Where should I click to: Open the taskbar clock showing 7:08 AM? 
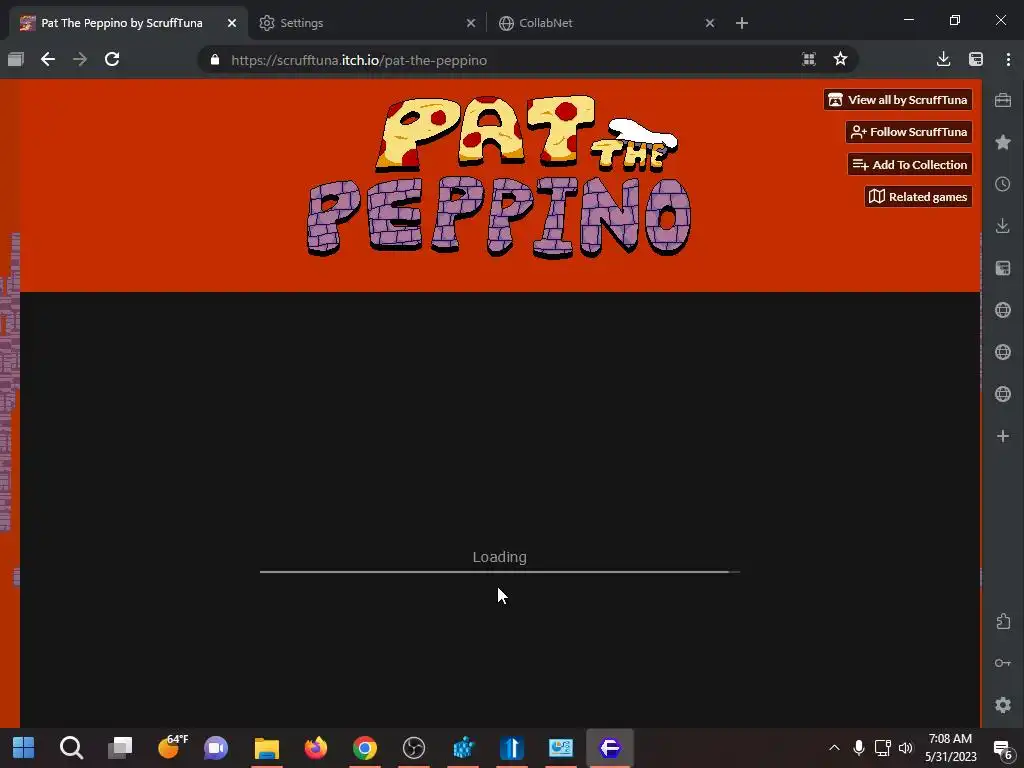point(951,748)
